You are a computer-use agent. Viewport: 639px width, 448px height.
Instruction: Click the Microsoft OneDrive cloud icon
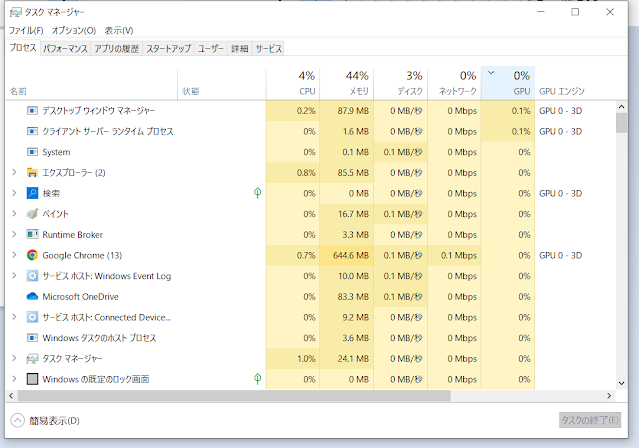[32, 296]
